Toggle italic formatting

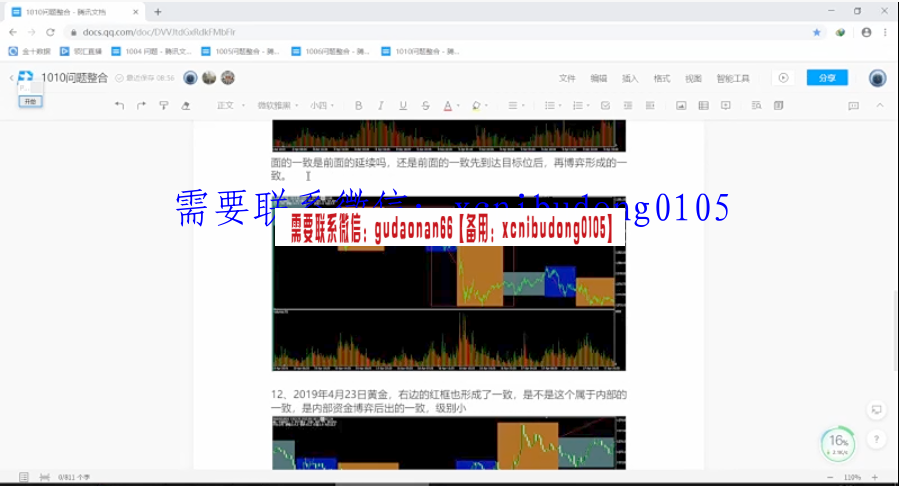click(381, 105)
